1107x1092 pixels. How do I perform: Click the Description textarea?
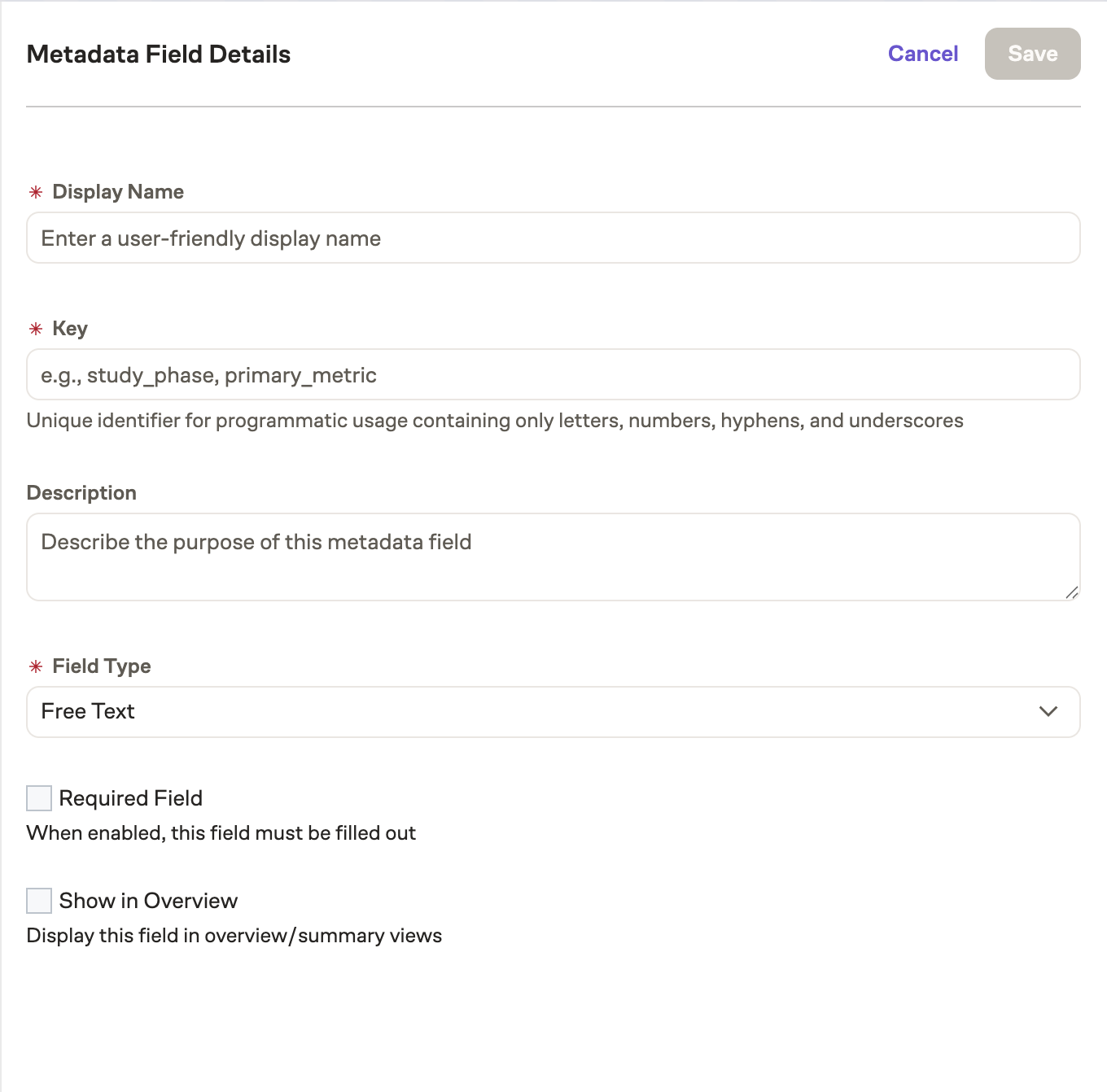(553, 557)
